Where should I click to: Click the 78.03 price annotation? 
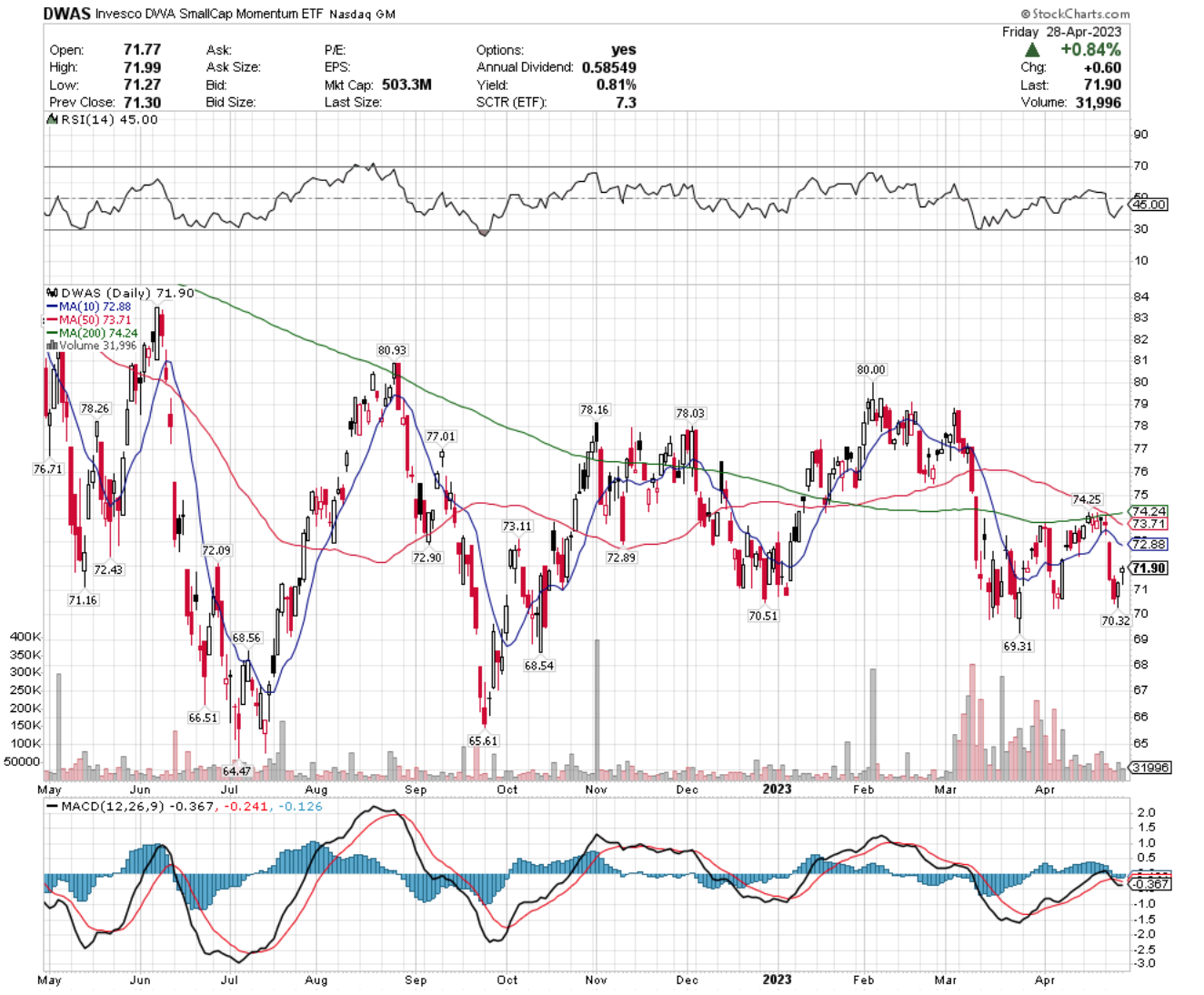click(690, 413)
